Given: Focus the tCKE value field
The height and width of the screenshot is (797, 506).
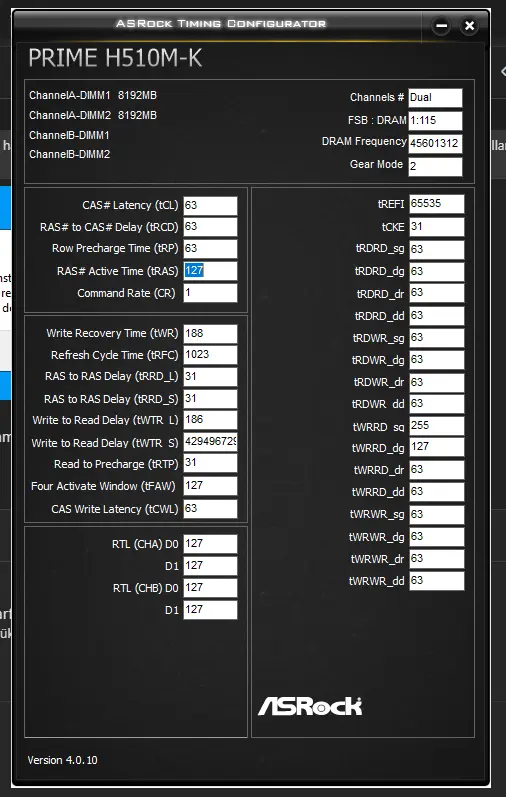Looking at the screenshot, I should coord(436,227).
